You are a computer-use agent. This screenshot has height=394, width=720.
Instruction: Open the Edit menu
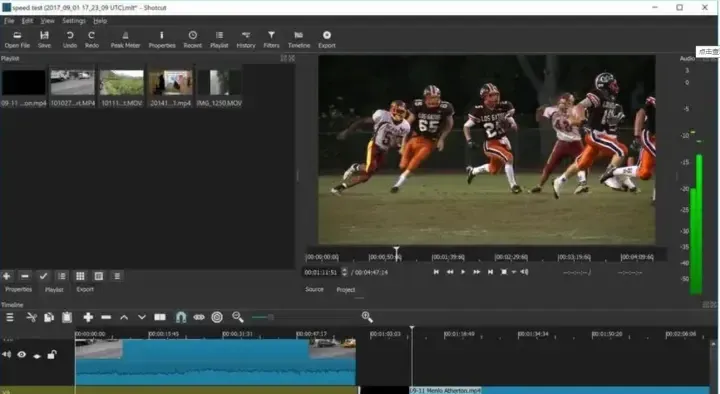[x=28, y=21]
